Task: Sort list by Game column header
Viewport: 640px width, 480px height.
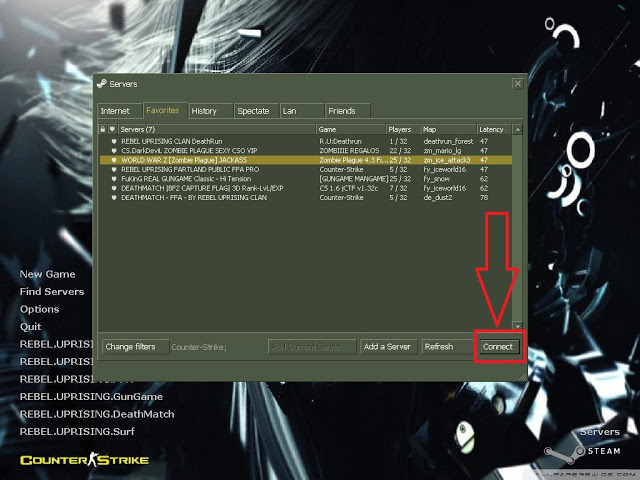Action: click(351, 129)
